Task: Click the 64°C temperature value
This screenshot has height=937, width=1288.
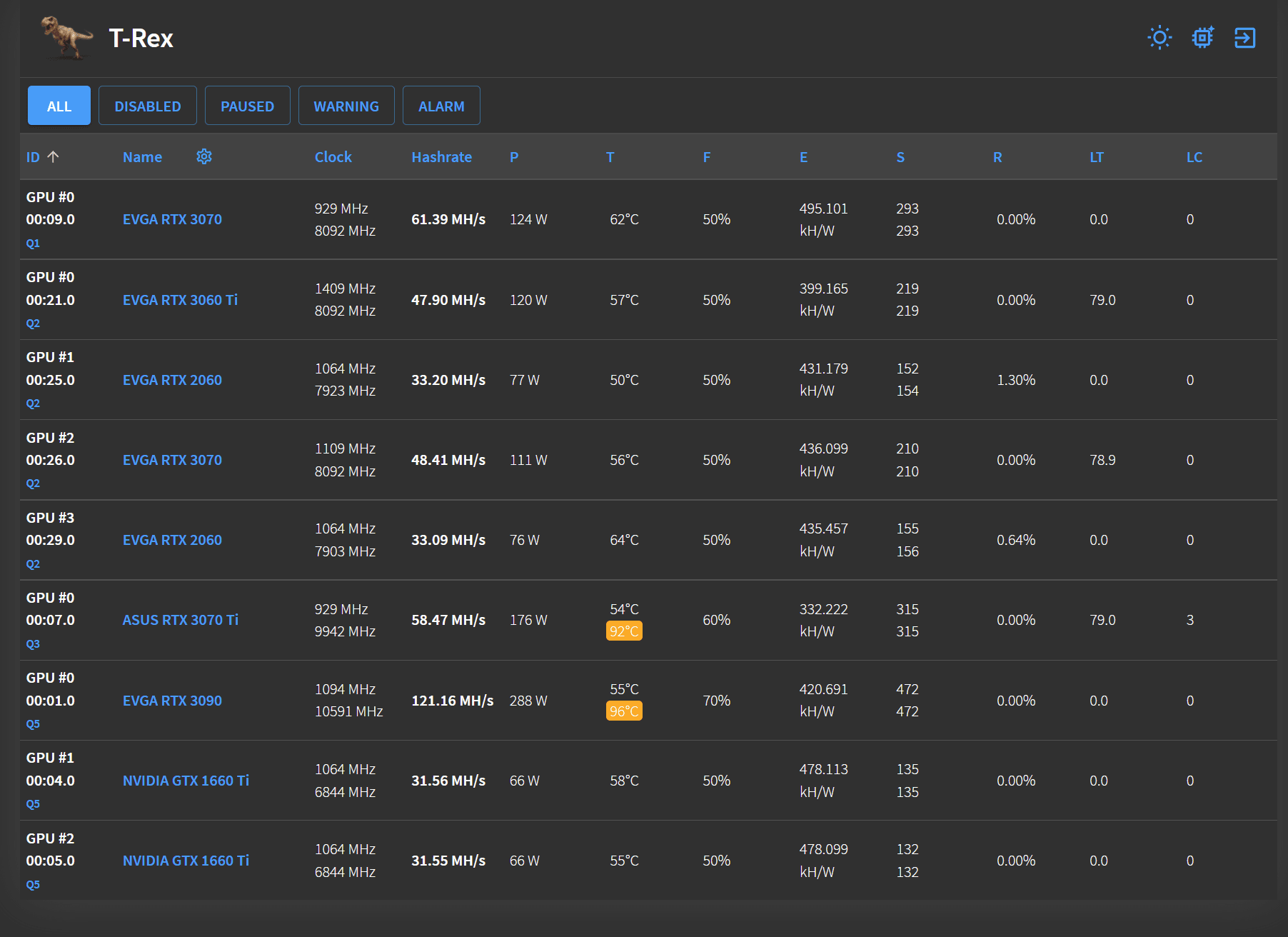Action: pyautogui.click(x=624, y=540)
